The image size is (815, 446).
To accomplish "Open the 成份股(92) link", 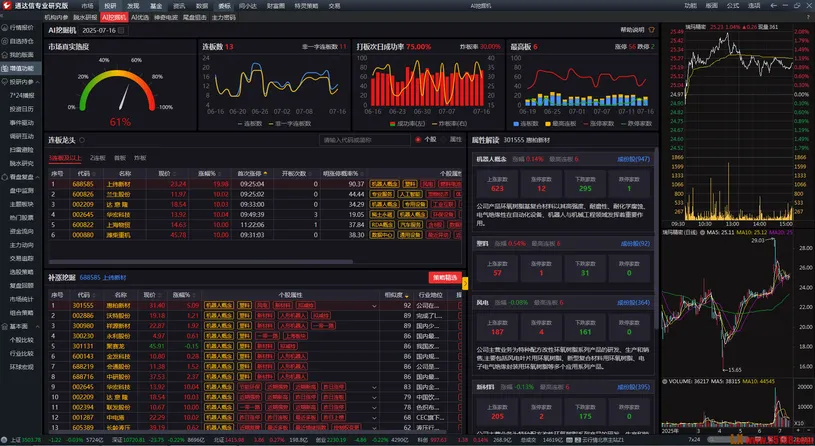I will coord(635,243).
